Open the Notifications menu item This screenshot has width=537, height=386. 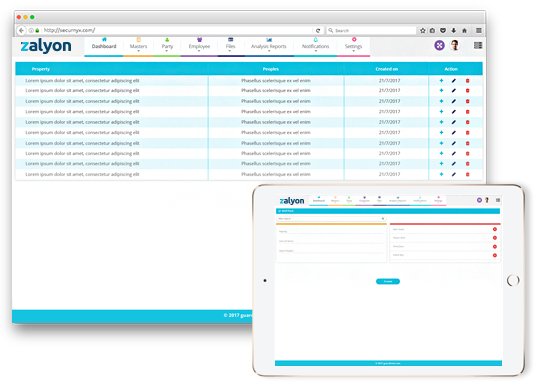[315, 46]
